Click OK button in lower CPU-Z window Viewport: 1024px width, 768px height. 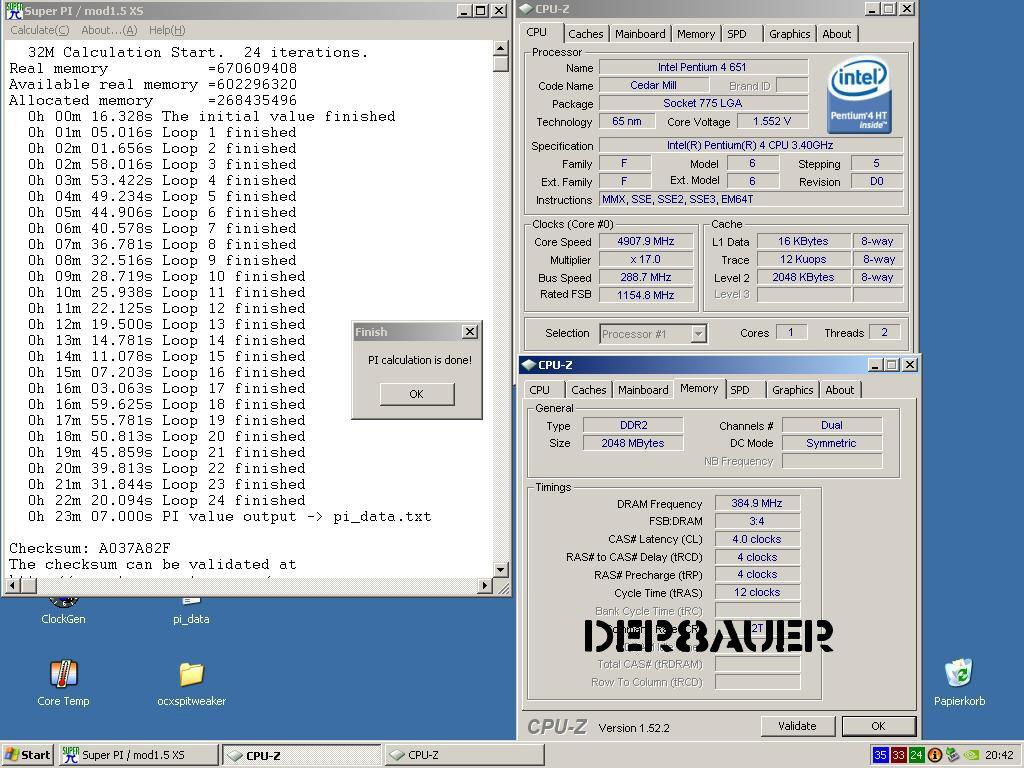pyautogui.click(x=878, y=726)
